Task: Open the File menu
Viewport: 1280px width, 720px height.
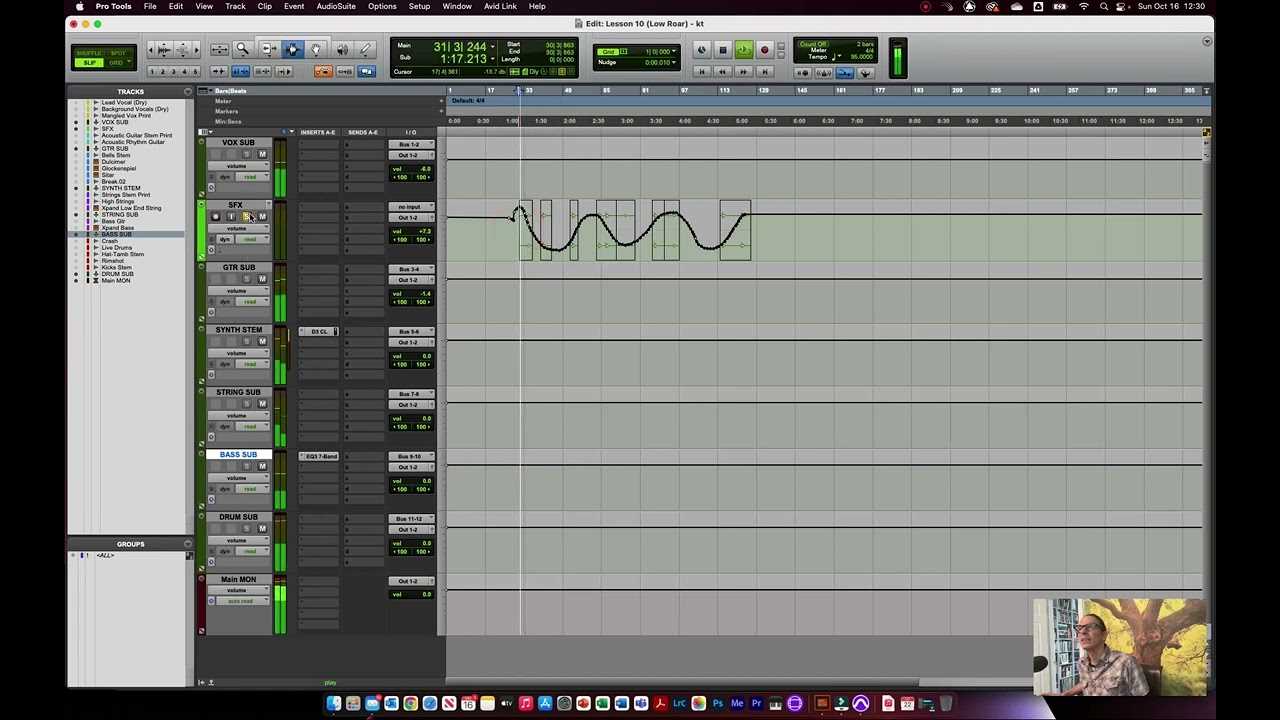Action: pos(149,6)
